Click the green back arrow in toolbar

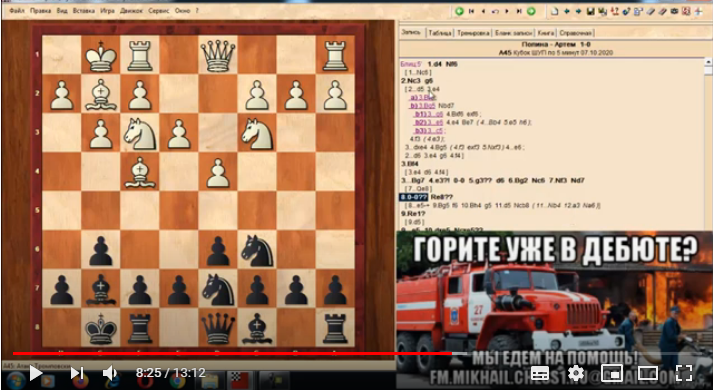[459, 11]
